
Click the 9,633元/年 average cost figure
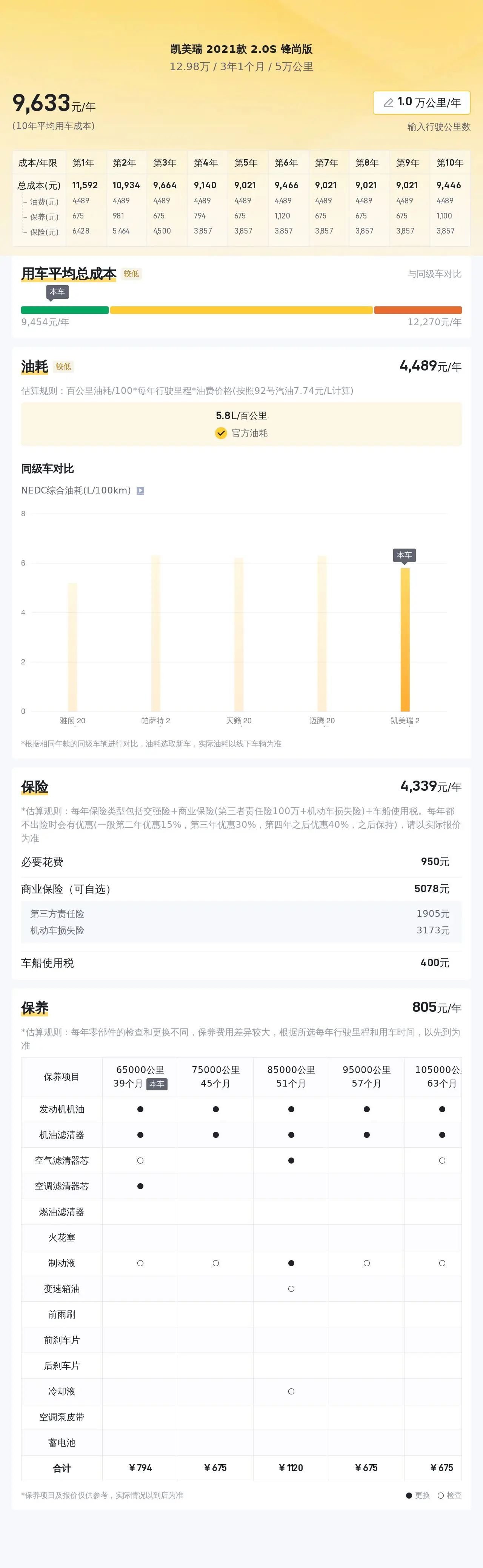54,103
